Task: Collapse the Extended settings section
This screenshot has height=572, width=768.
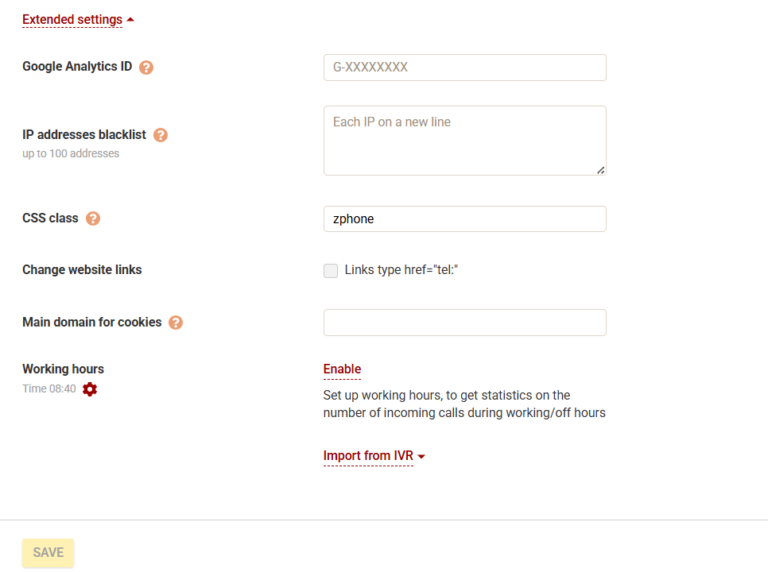Action: [x=78, y=19]
